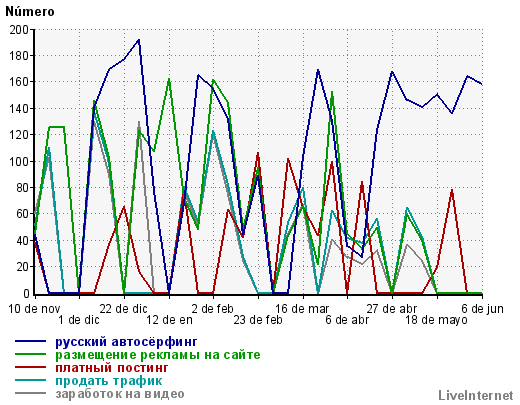Click the 60 value on y-axis

click(23, 214)
